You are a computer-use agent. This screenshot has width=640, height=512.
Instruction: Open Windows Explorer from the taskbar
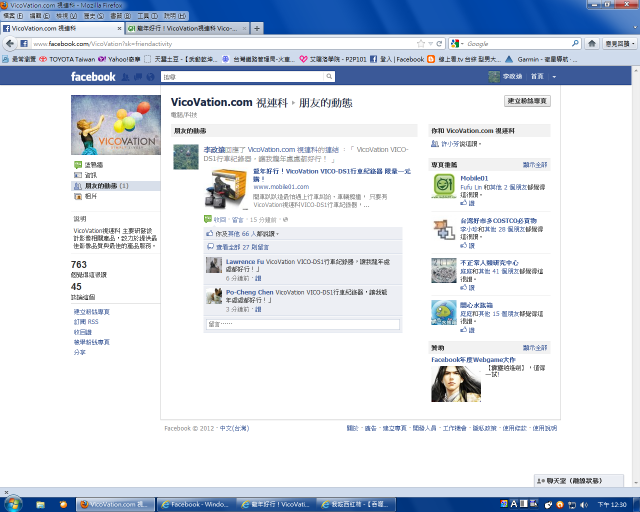[x=40, y=504]
